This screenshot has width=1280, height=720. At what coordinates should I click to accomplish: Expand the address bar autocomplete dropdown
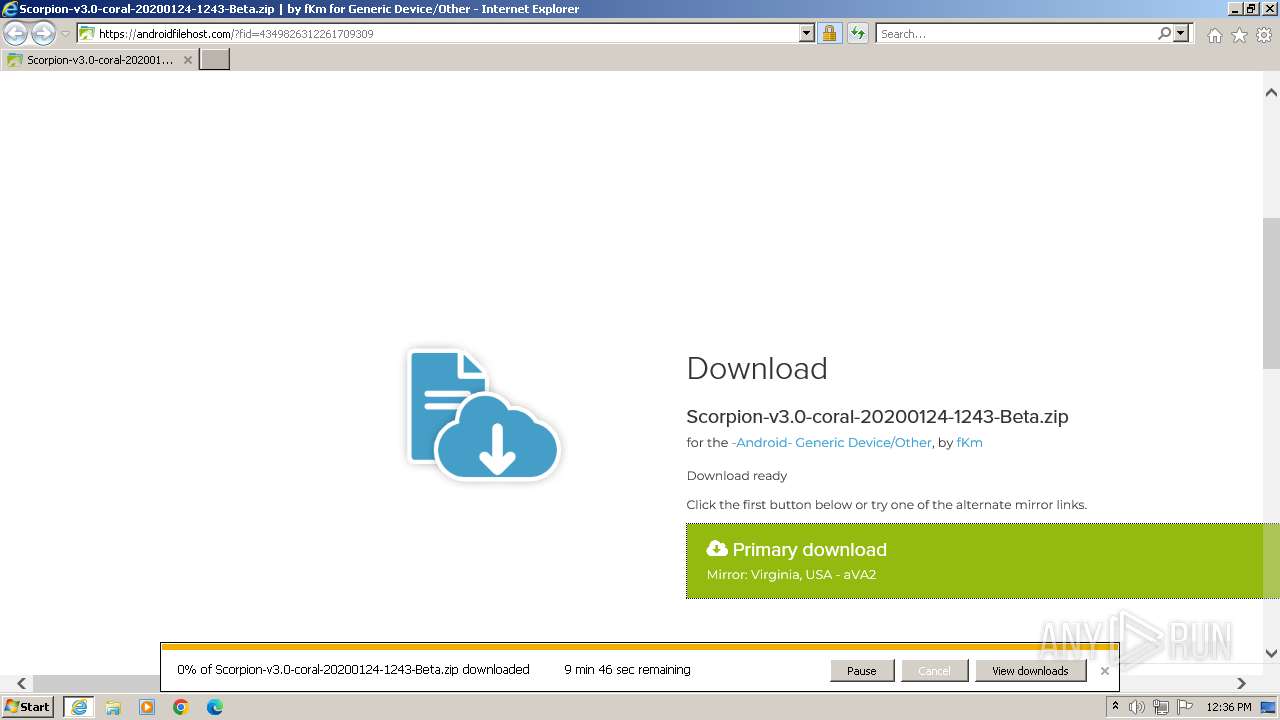tap(807, 33)
